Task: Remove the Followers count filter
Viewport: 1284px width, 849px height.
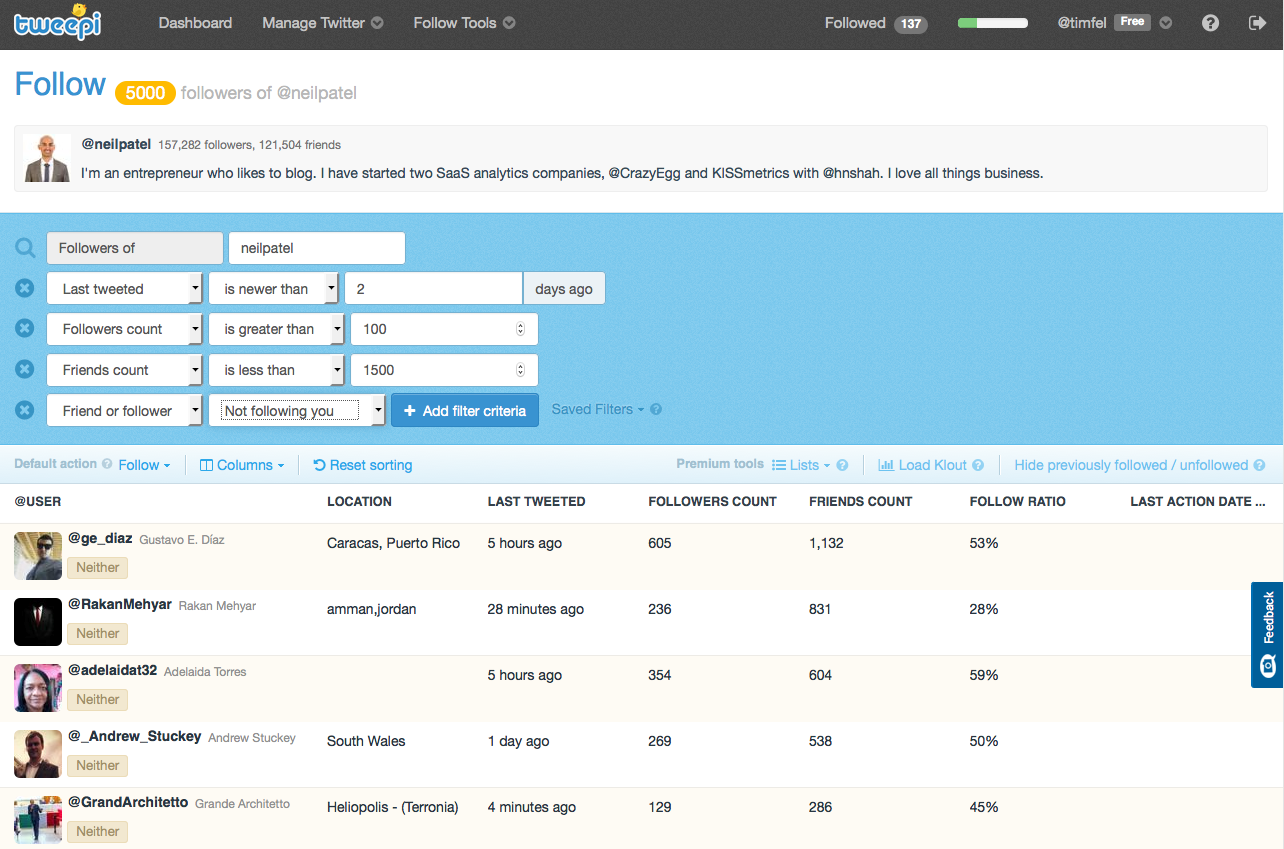Action: 25,328
